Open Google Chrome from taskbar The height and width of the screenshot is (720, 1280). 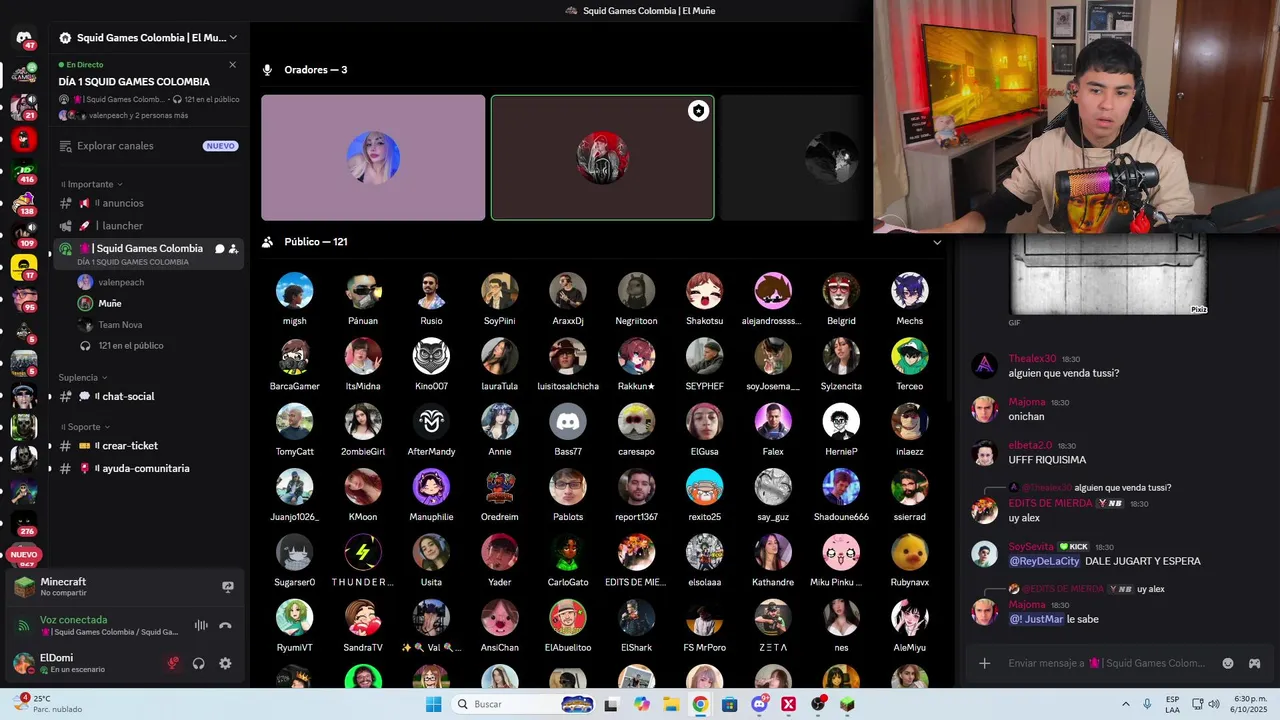click(x=700, y=704)
